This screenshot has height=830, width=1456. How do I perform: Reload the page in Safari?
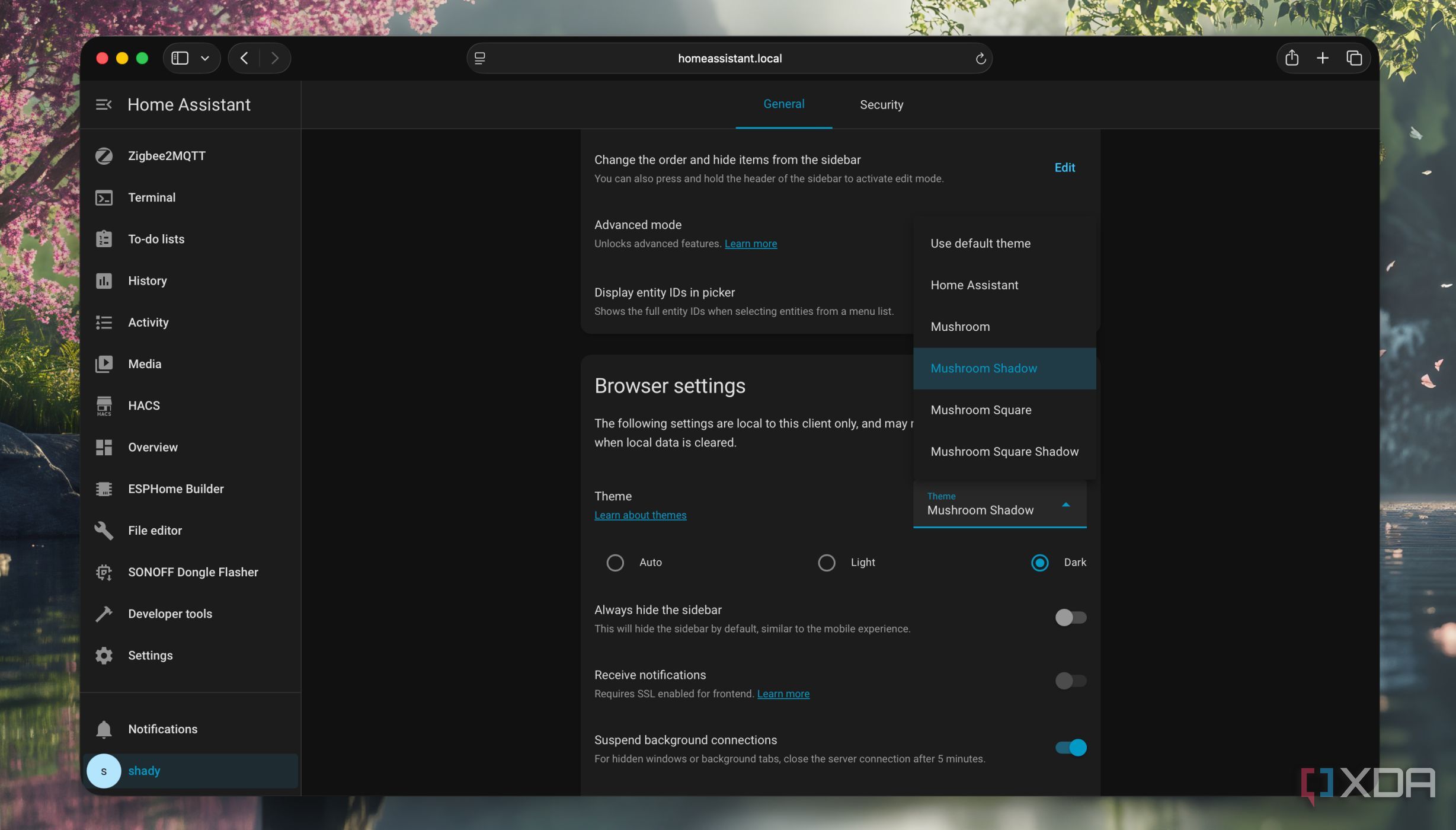coord(980,58)
